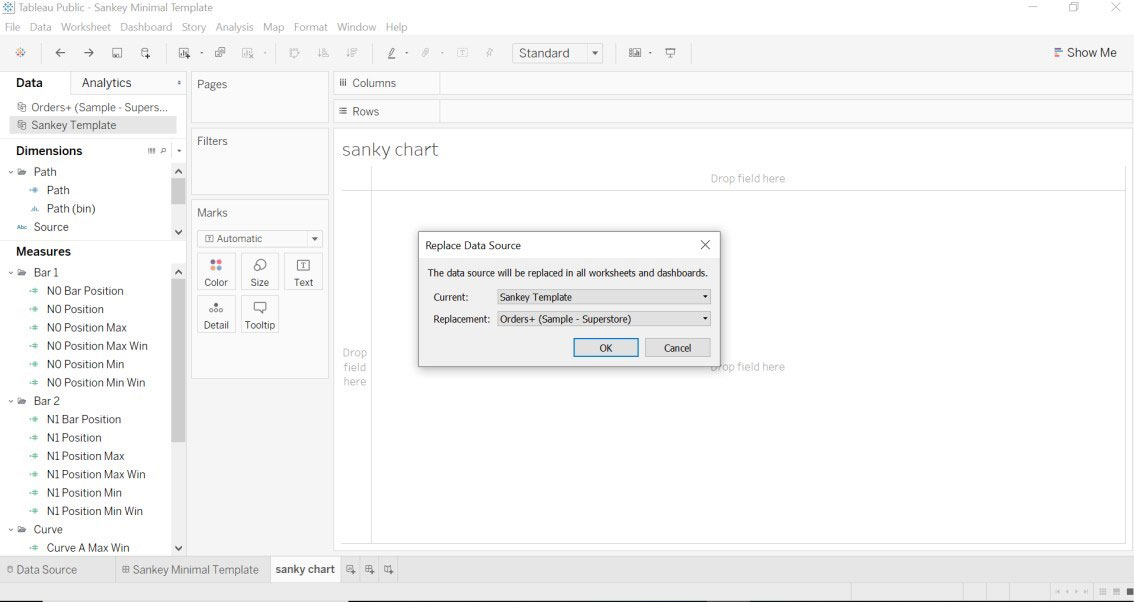Open the Size mark card
The image size is (1134, 602).
click(x=259, y=270)
